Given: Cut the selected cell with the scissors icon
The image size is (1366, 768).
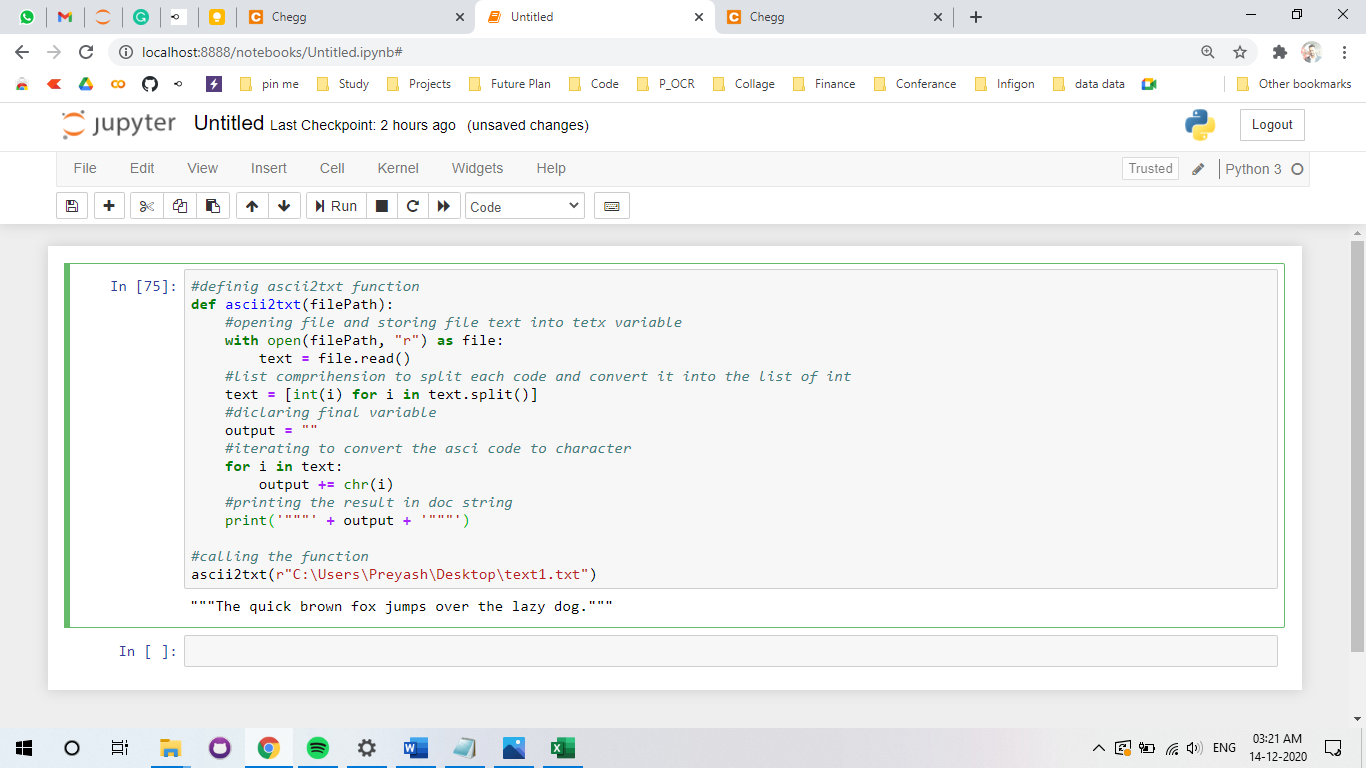Looking at the screenshot, I should tap(147, 206).
